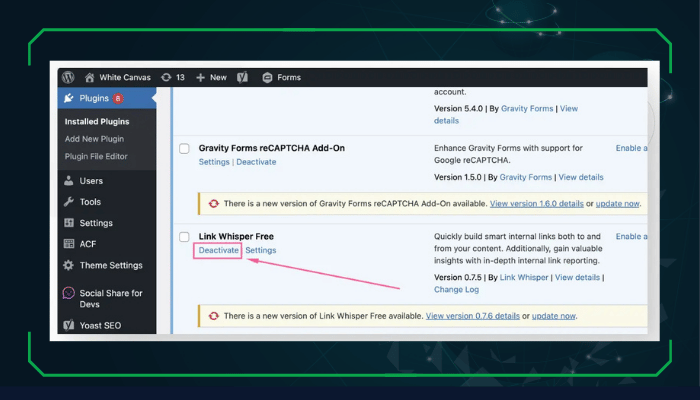The width and height of the screenshot is (700, 400).
Task: Click the Yoast icon in admin bar
Action: (x=242, y=77)
